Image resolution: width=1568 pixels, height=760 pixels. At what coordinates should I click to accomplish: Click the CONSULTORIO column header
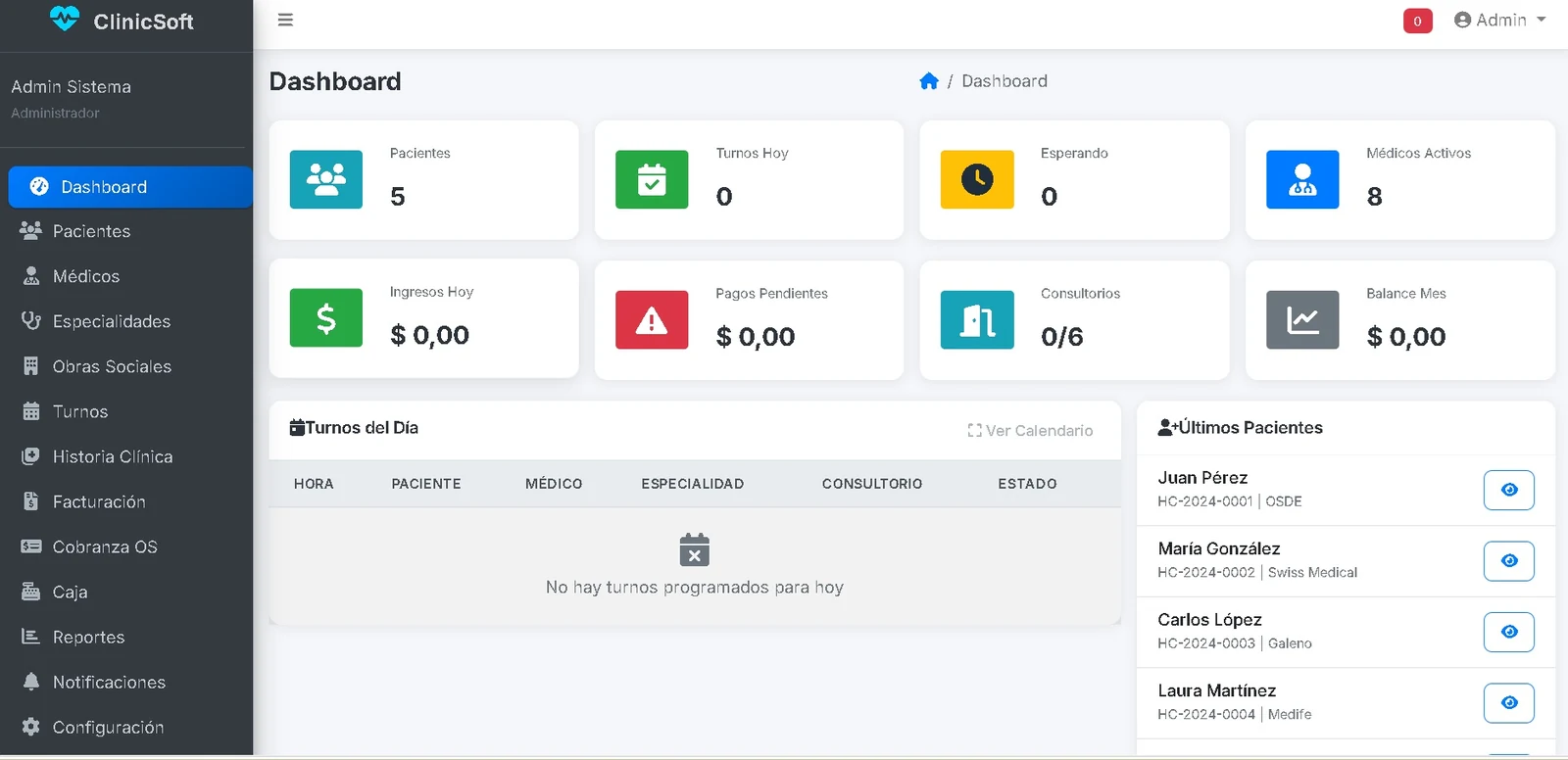(x=872, y=484)
